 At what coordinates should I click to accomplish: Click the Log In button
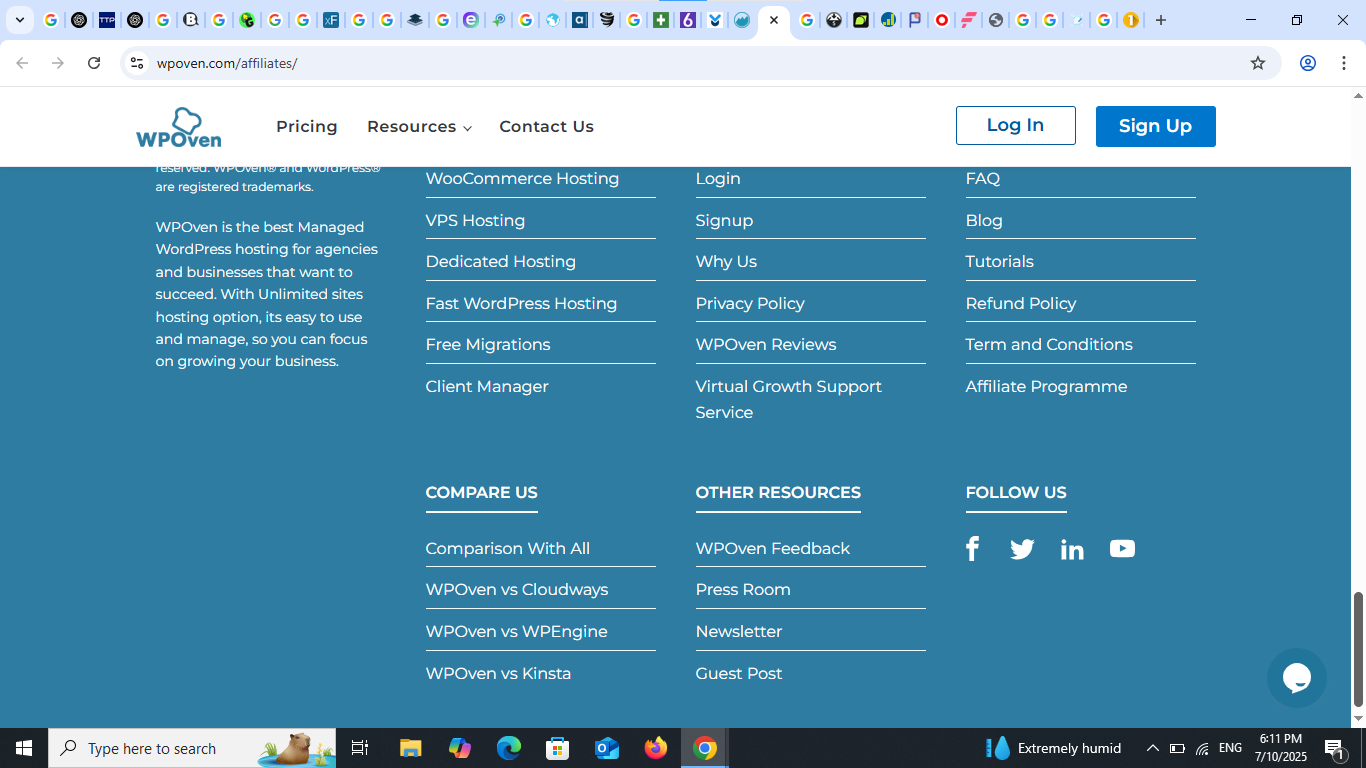1015,126
